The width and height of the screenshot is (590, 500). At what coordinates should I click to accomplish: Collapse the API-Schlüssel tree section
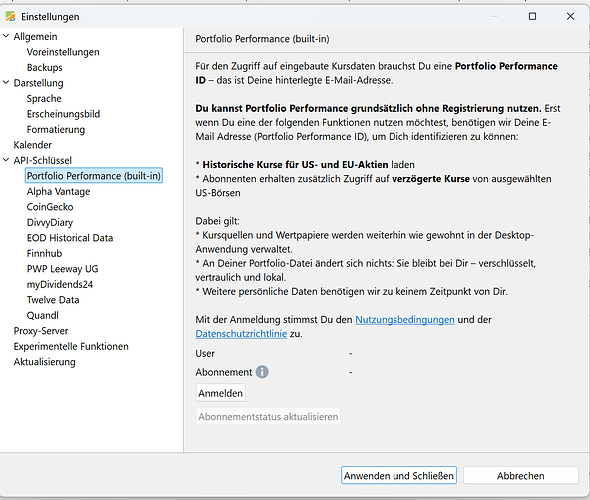(6, 160)
